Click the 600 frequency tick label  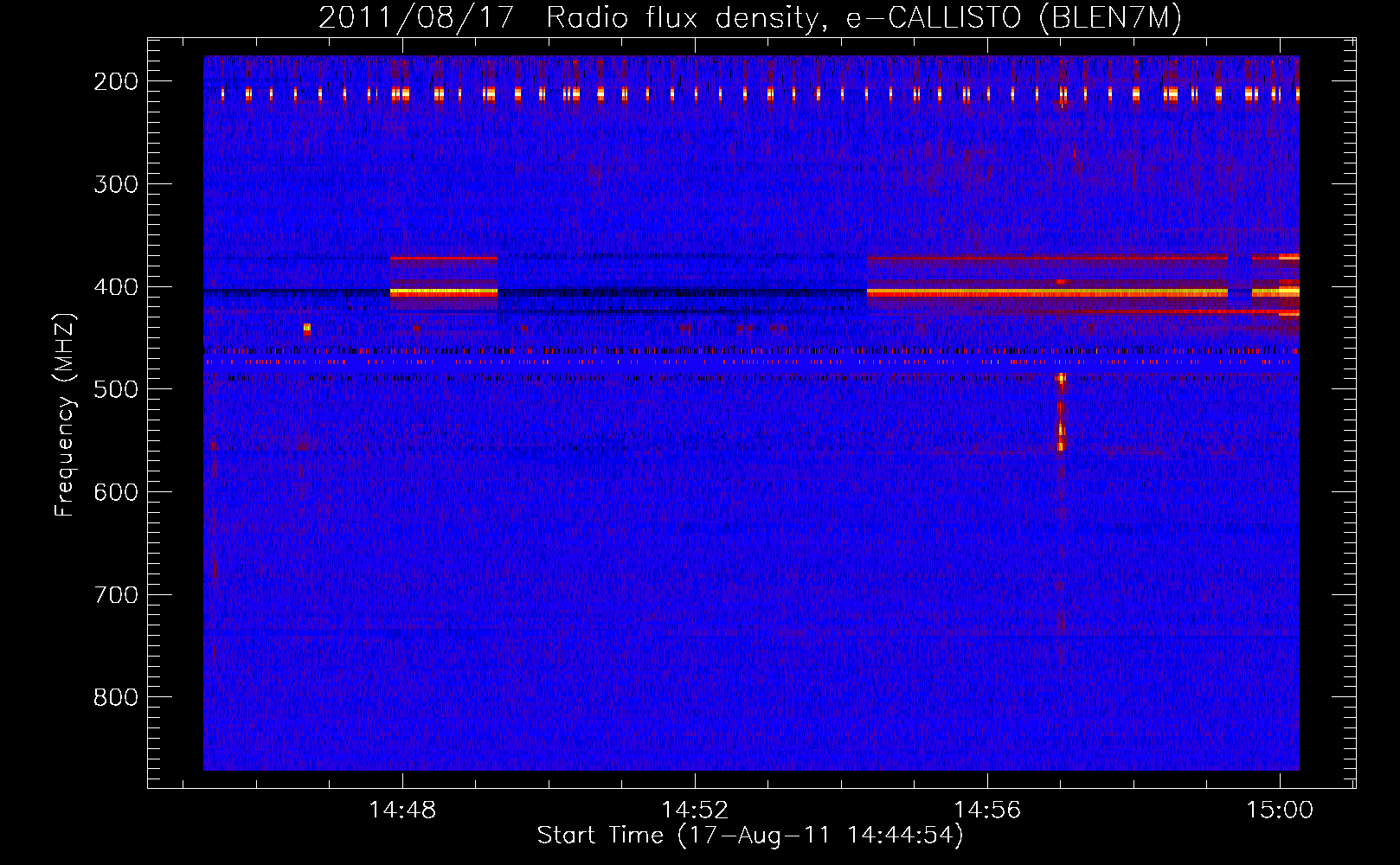click(x=116, y=492)
